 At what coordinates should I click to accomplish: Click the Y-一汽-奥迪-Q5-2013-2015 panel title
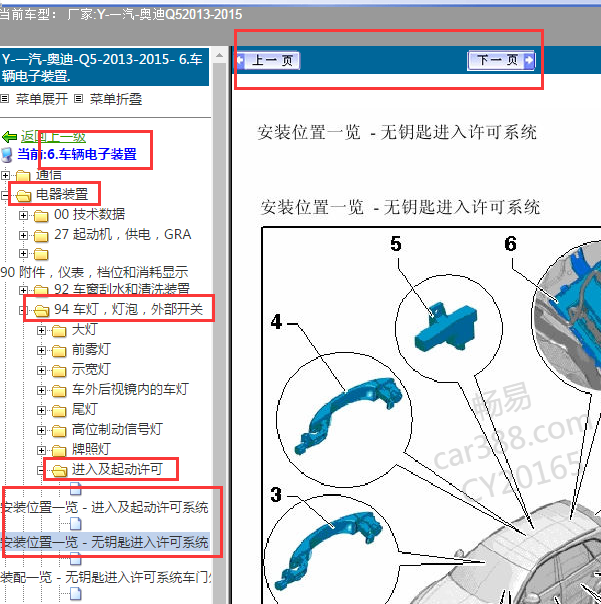104,67
